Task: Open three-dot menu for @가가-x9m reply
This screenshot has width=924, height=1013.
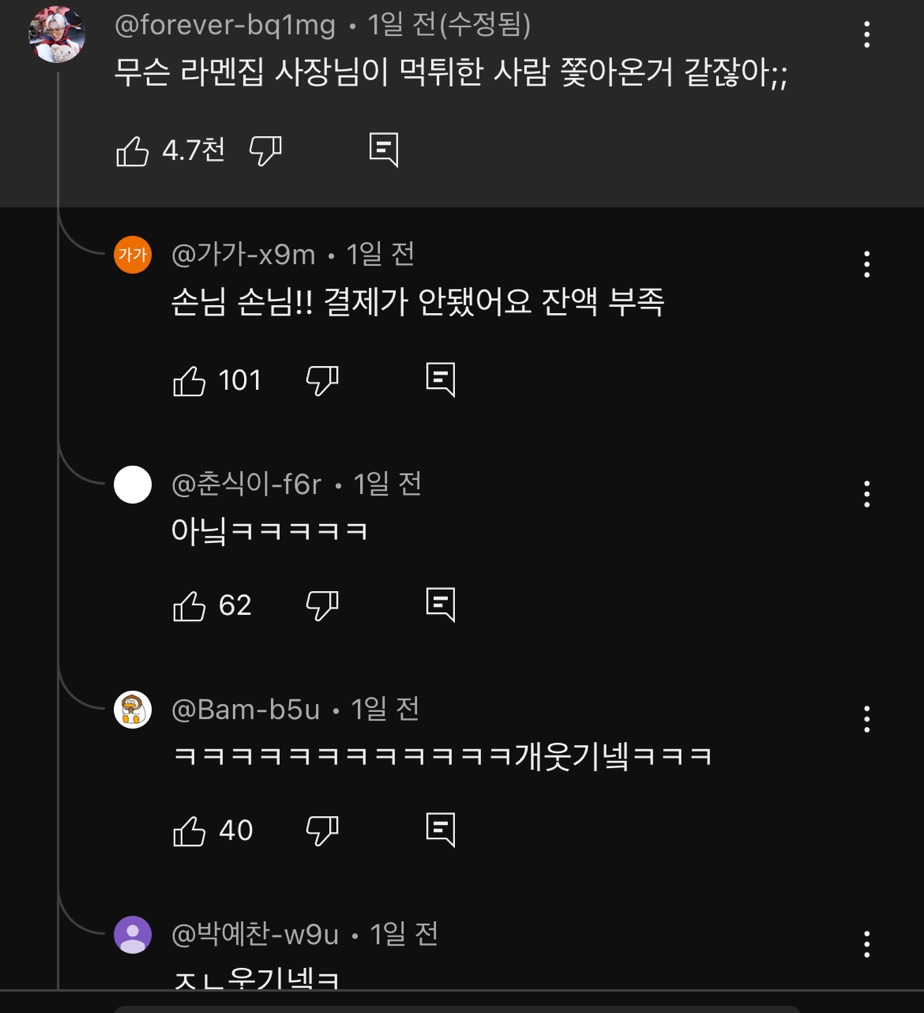Action: (866, 264)
